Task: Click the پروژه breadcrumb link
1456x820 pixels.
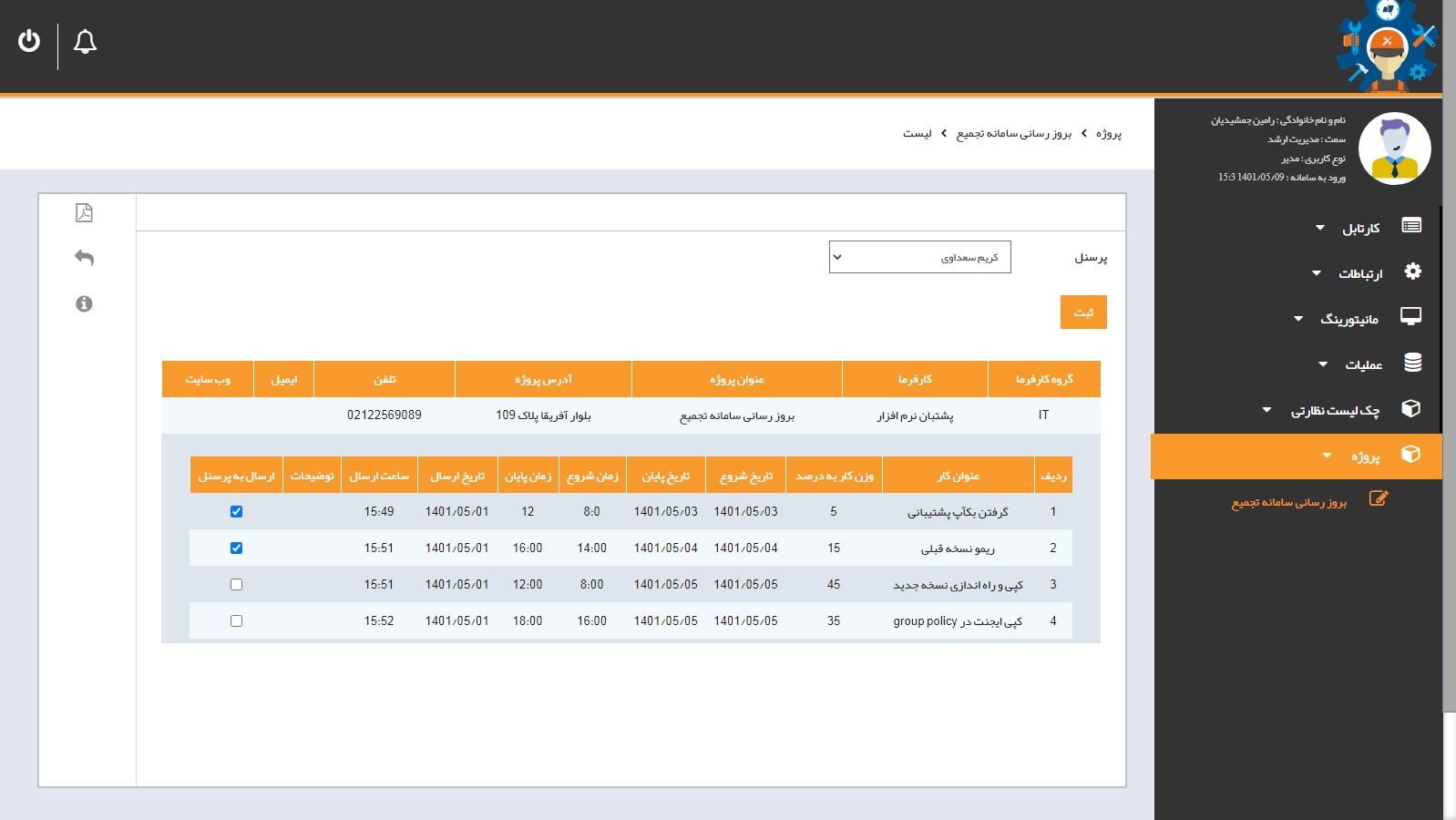Action: (1108, 134)
